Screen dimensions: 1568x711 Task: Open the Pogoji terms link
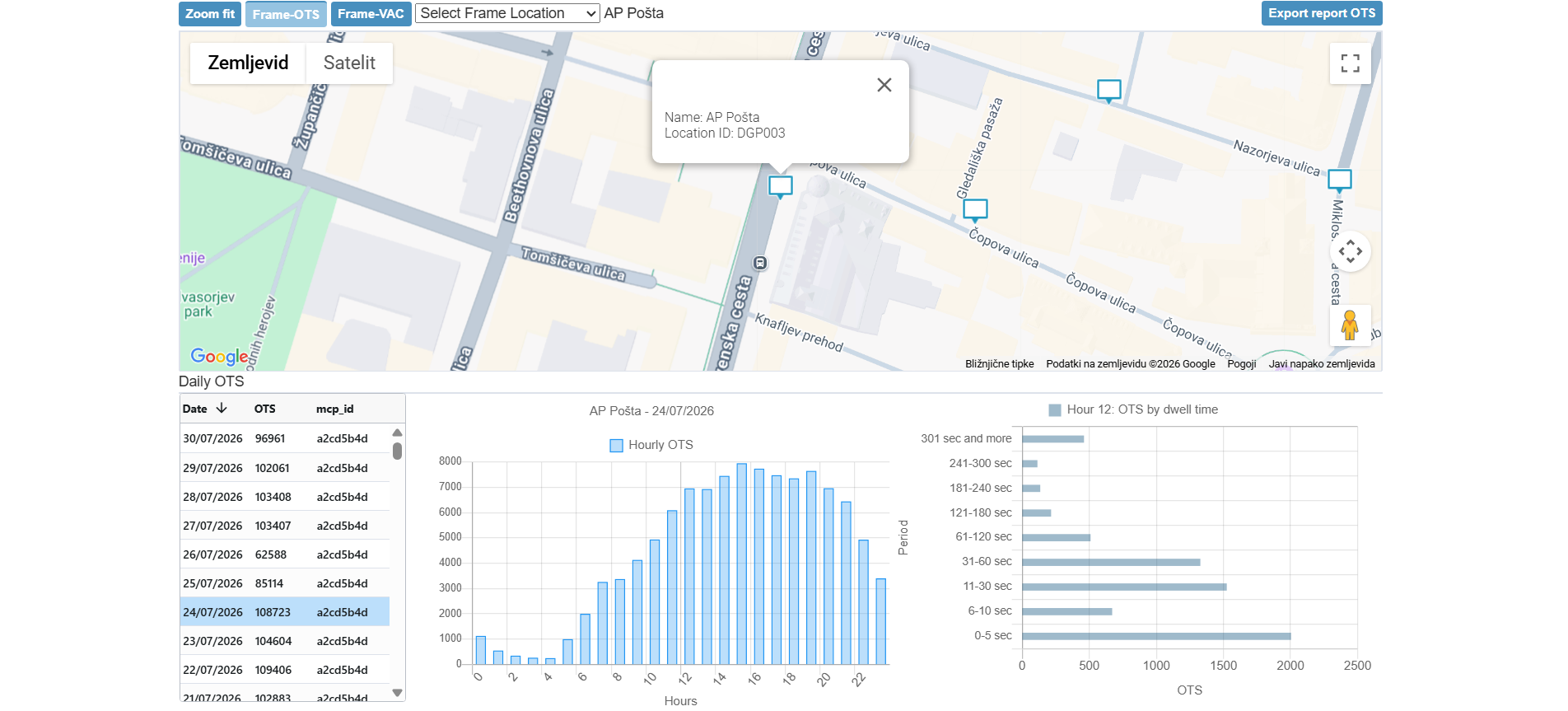tap(1242, 364)
